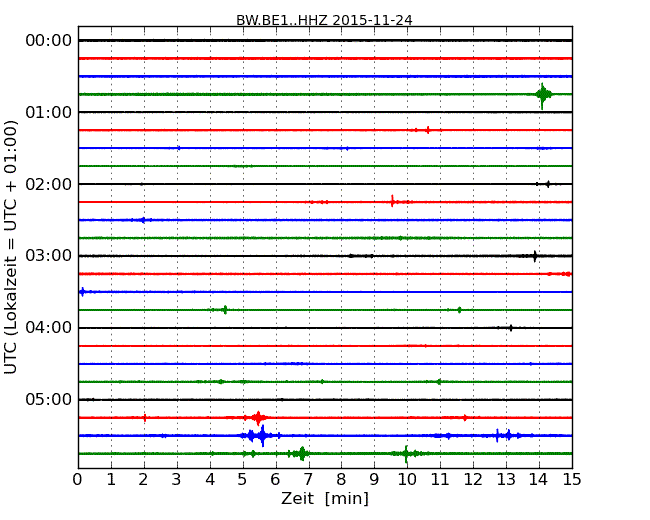Select the 04:00 time label
This screenshot has height=520, width=650.
pyautogui.click(x=49, y=328)
